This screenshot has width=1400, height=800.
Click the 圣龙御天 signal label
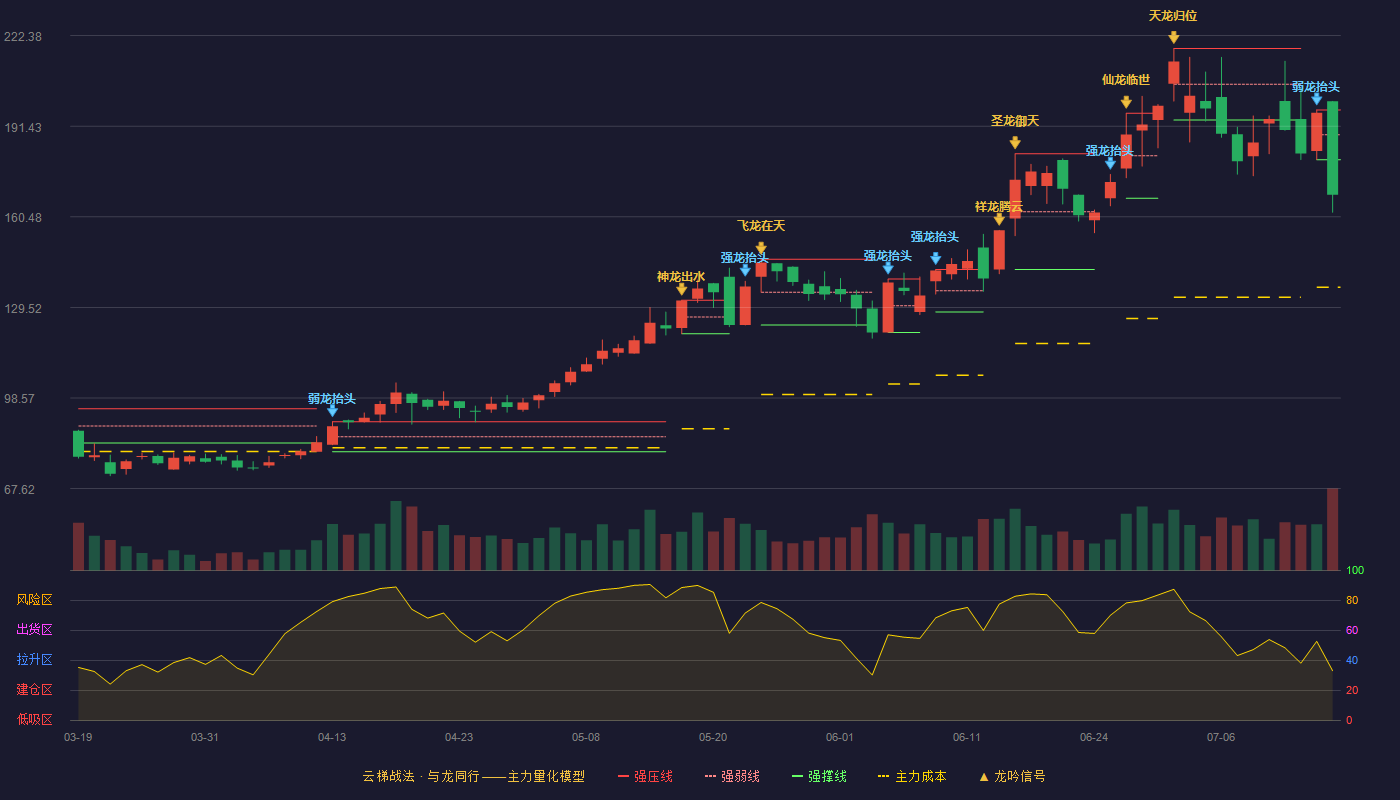1015,121
